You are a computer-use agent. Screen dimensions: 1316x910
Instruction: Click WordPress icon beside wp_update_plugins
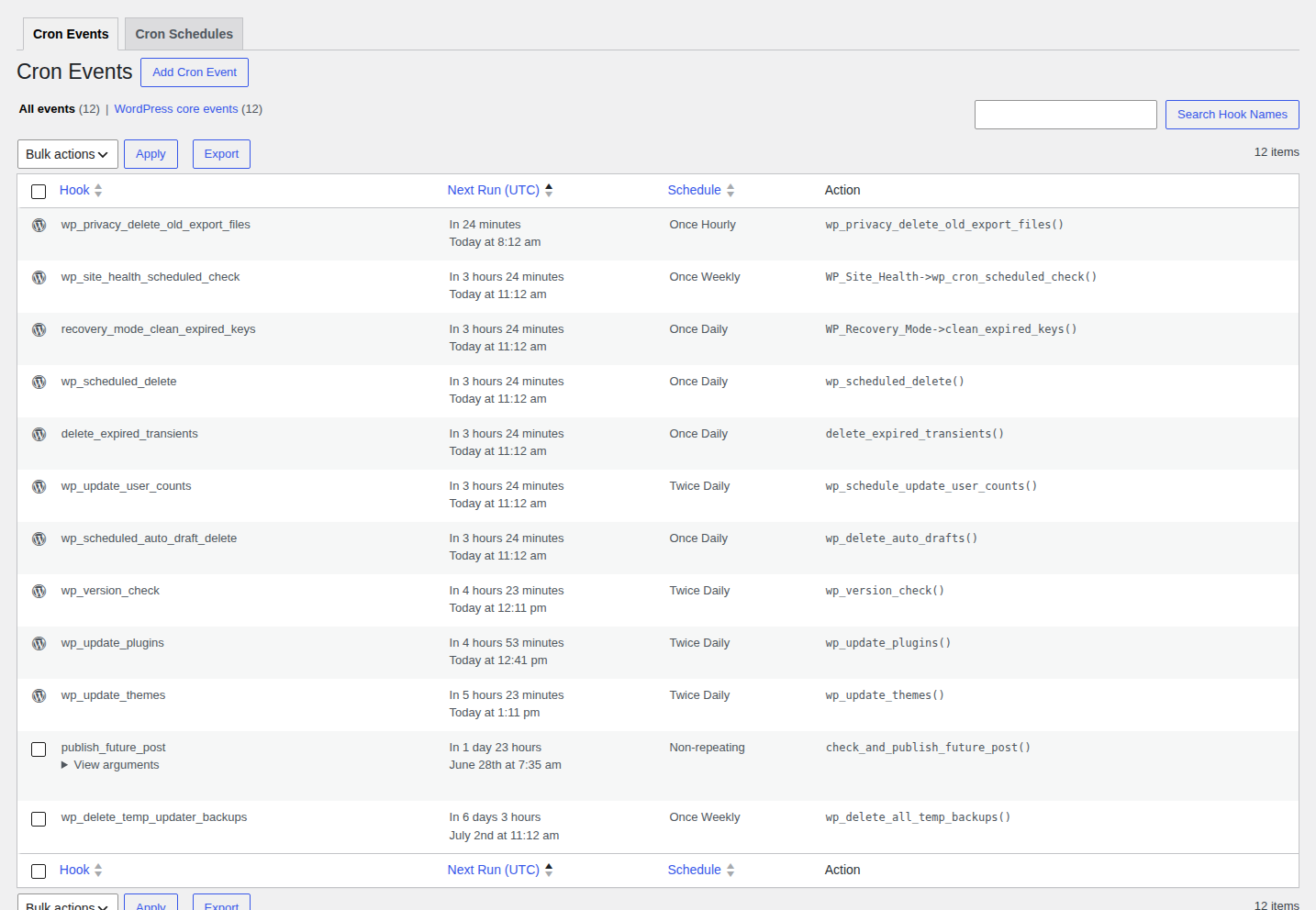39,643
